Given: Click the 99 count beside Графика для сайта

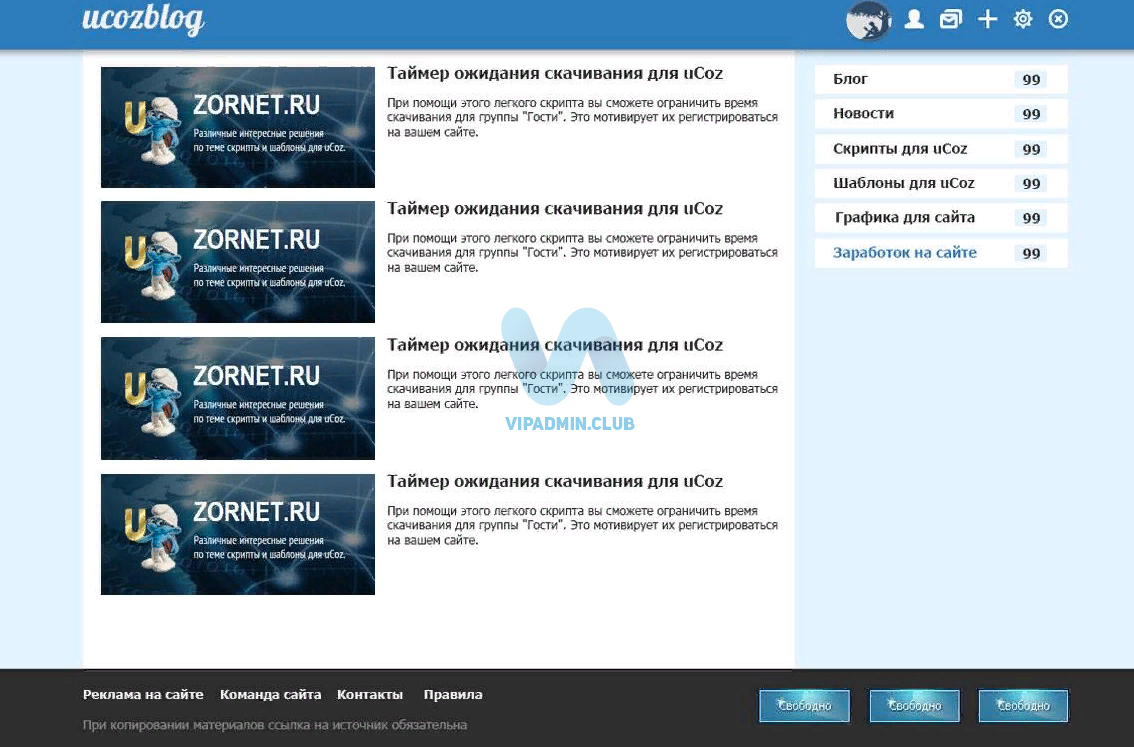Looking at the screenshot, I should coord(1031,218).
